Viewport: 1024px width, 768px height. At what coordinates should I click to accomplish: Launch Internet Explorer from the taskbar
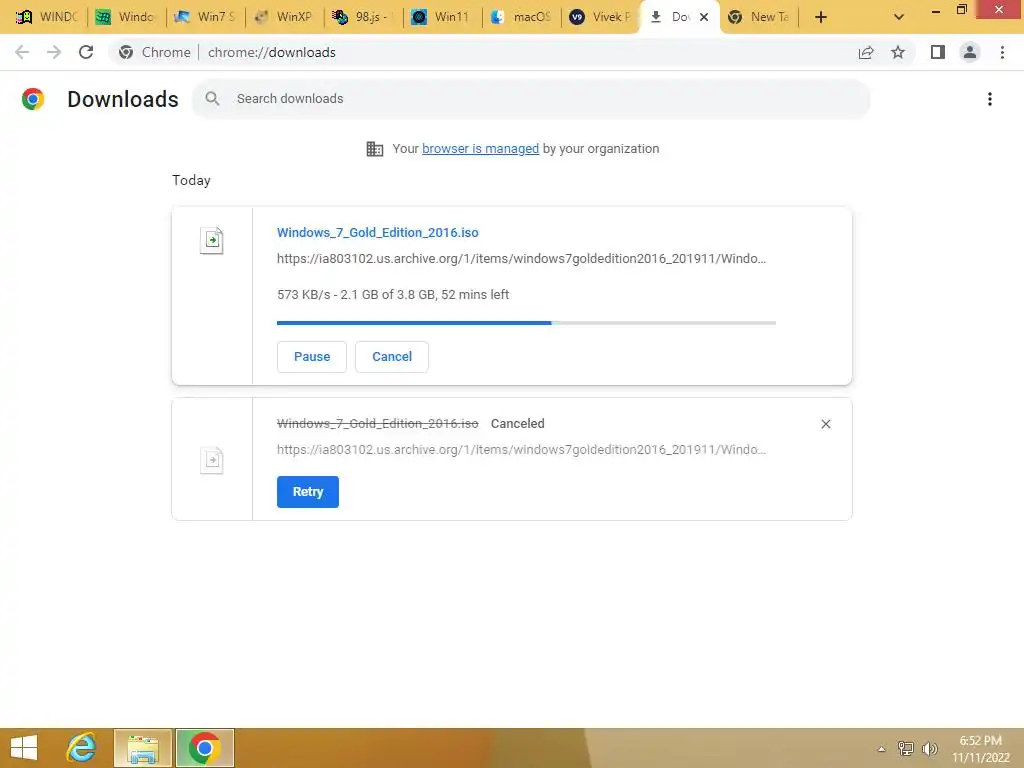coord(82,748)
